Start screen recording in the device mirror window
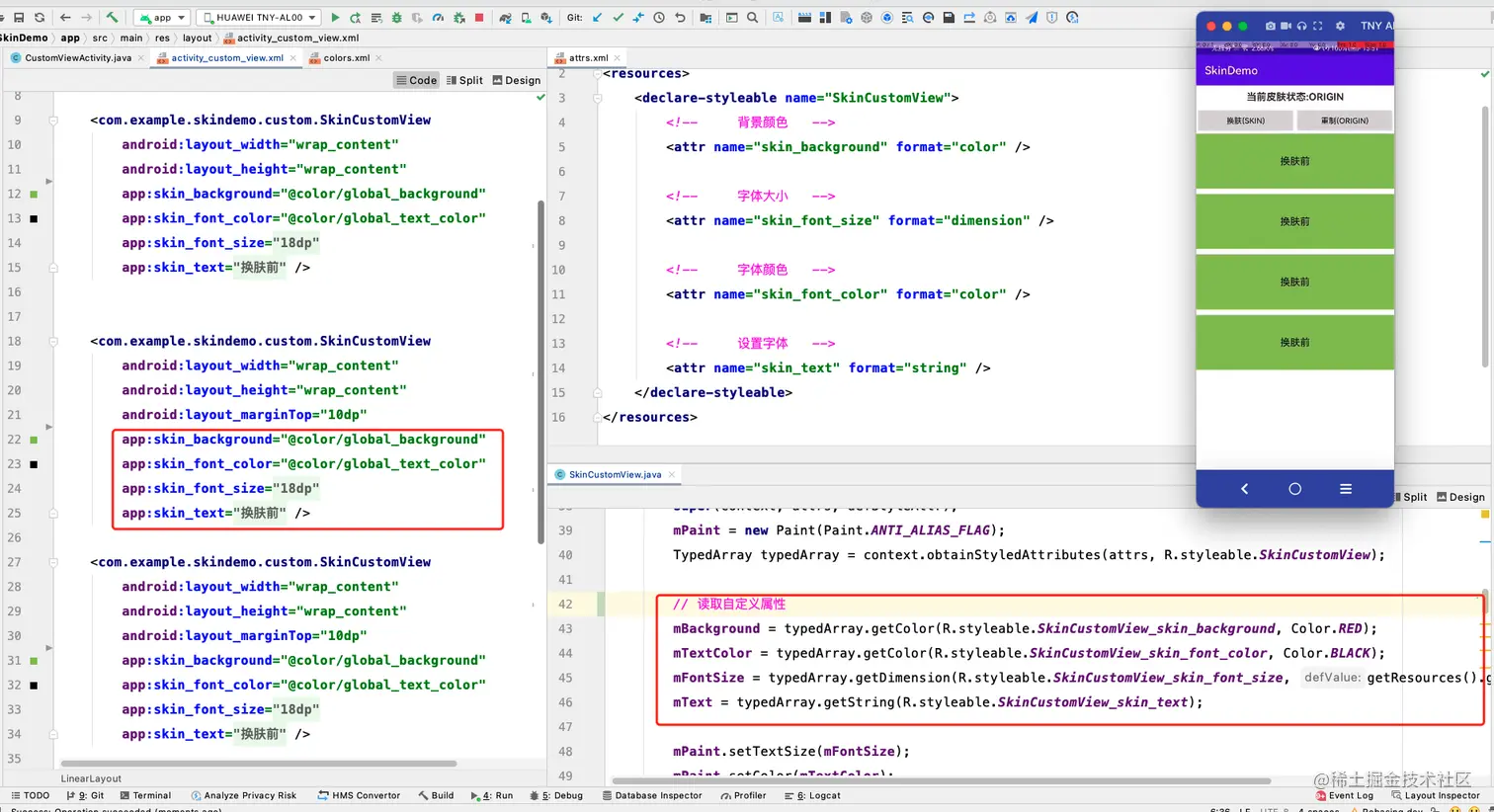 (1286, 26)
